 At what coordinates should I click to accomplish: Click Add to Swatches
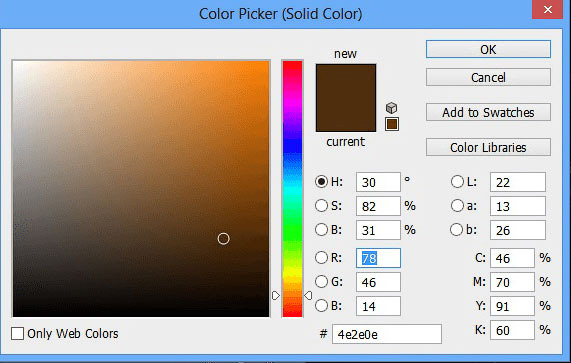(488, 112)
